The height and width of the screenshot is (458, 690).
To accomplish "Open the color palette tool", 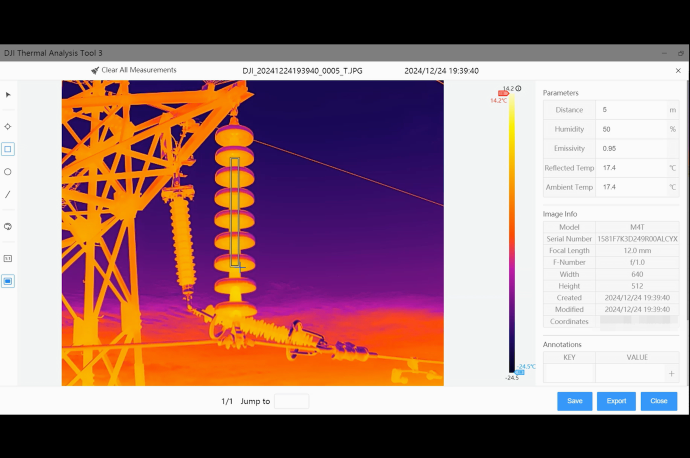I will coord(8,226).
